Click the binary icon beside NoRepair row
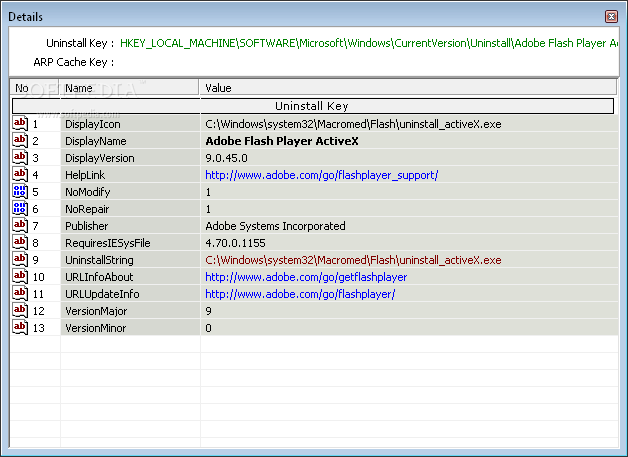This screenshot has height=457, width=628. (x=20, y=208)
